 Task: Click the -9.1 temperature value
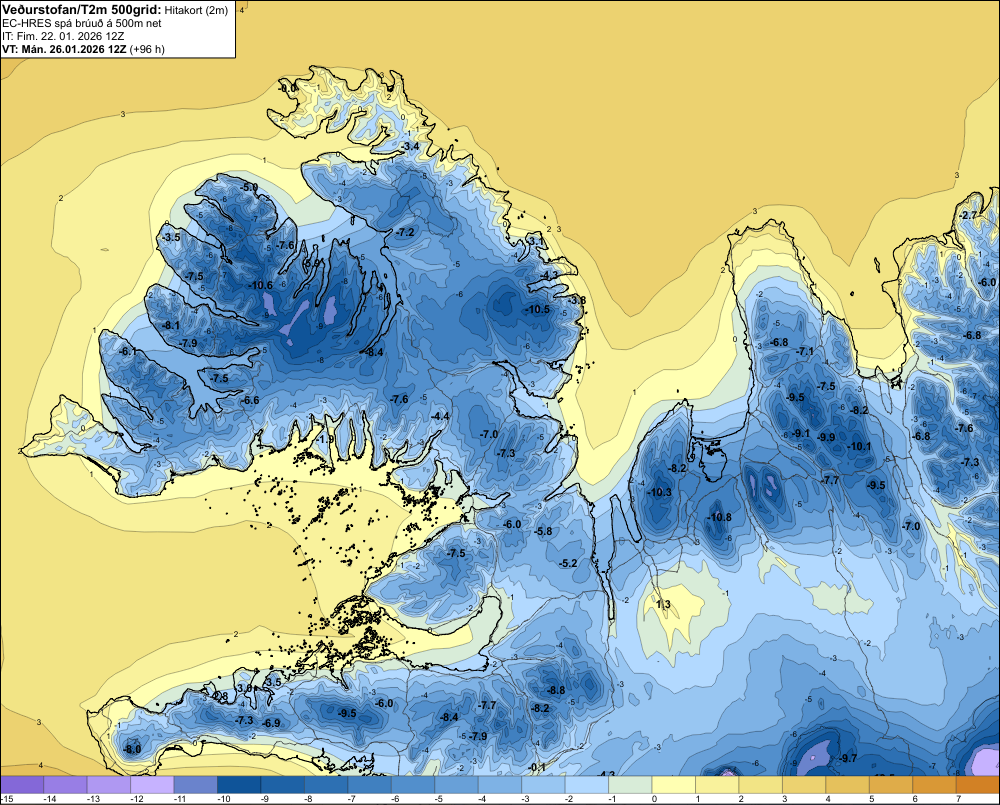click(x=800, y=434)
